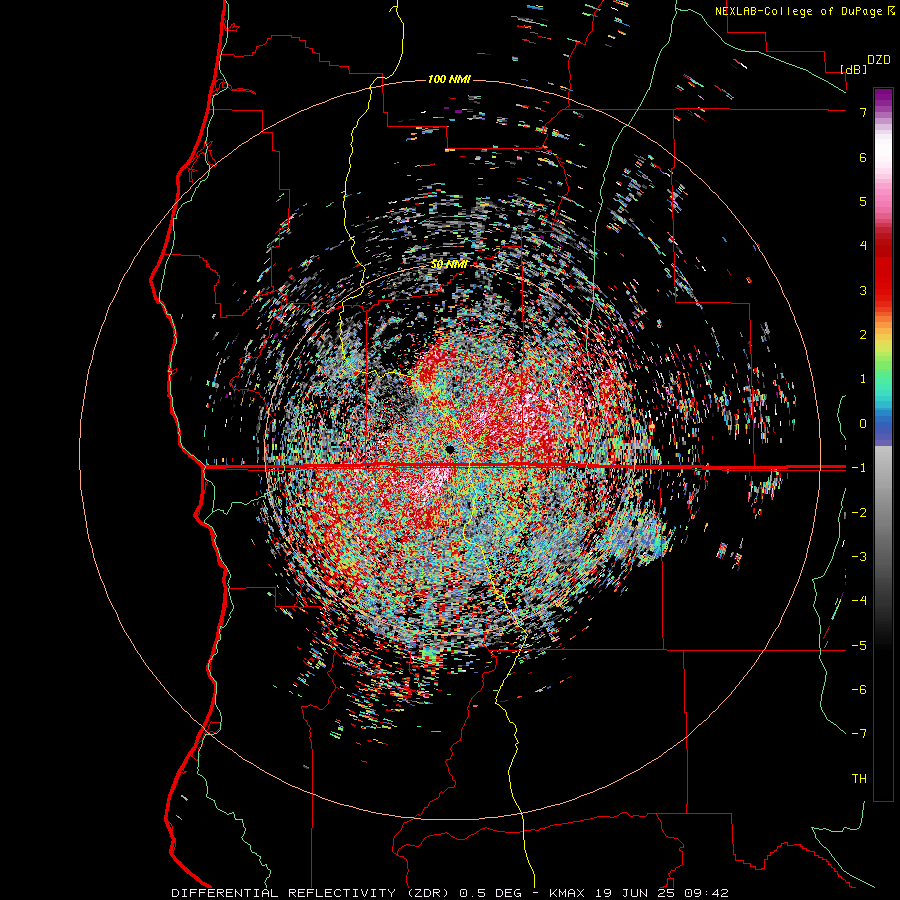
Task: Click the "-4" value on the color scale
Action: pyautogui.click(x=859, y=601)
